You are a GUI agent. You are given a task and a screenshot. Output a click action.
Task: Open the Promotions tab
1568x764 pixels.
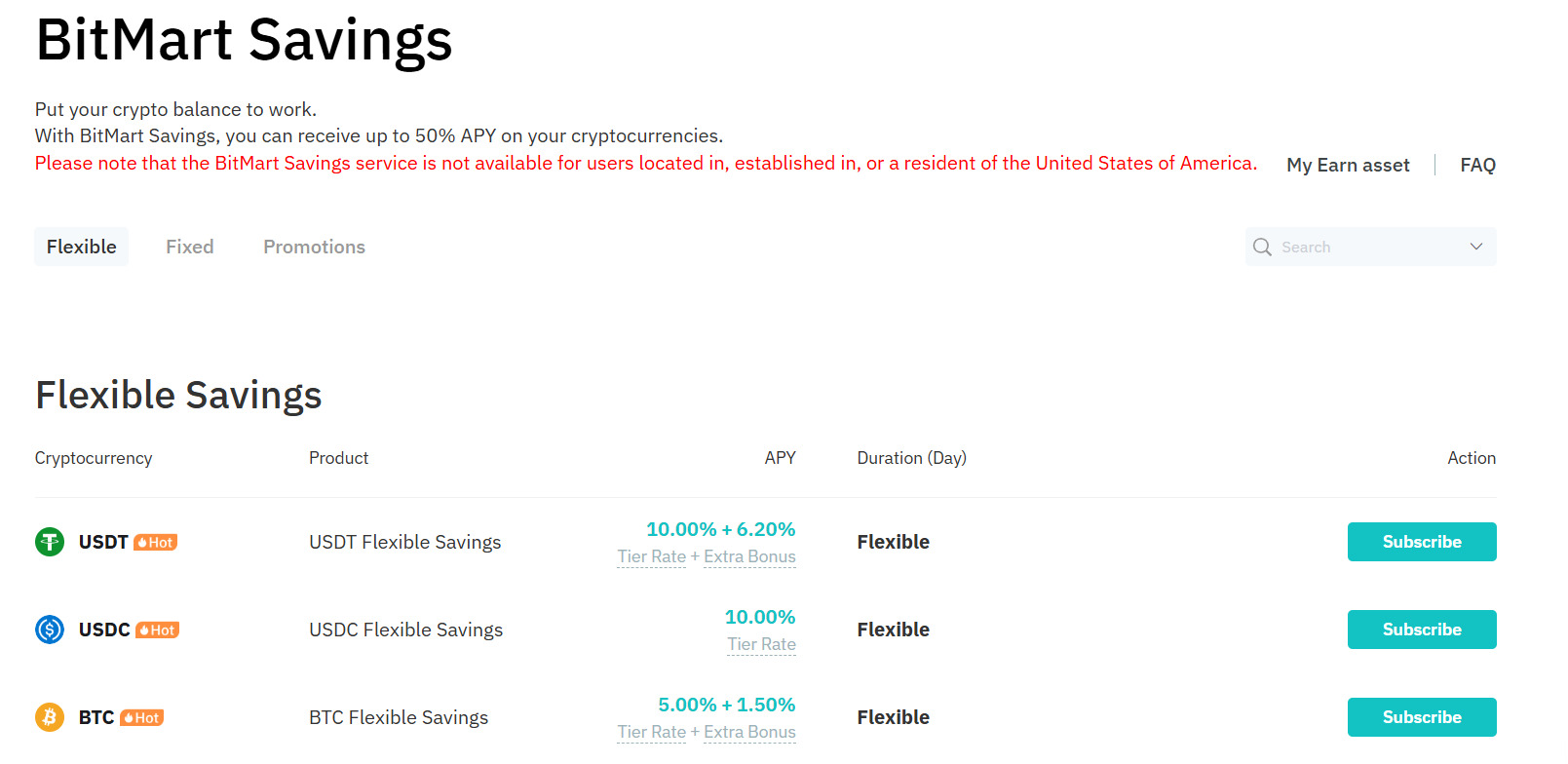(314, 247)
